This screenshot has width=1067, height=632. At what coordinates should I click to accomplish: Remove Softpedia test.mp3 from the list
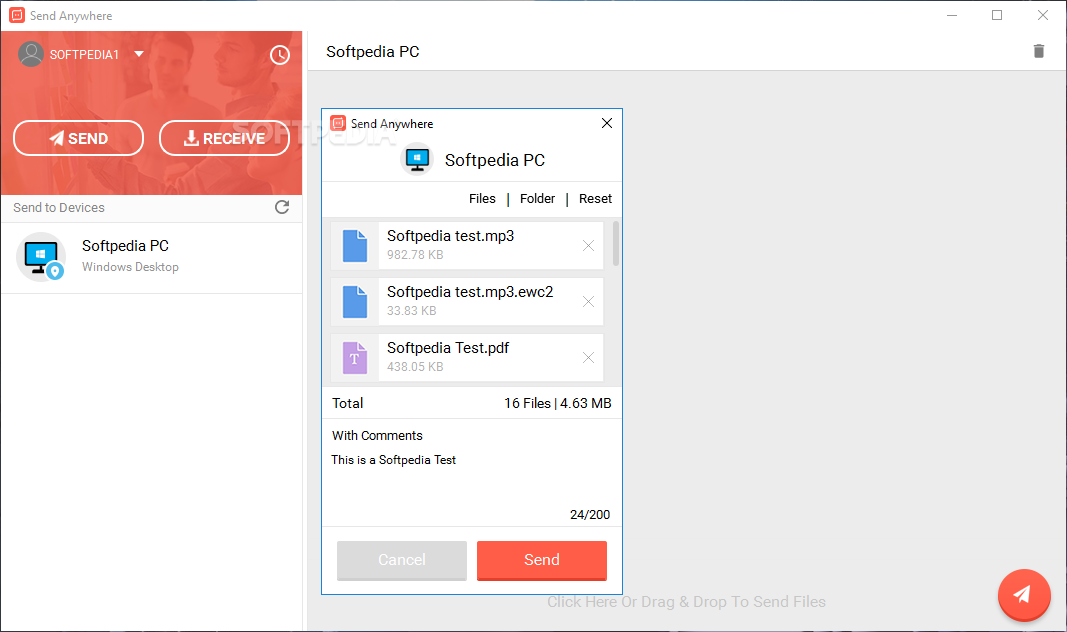pos(589,246)
